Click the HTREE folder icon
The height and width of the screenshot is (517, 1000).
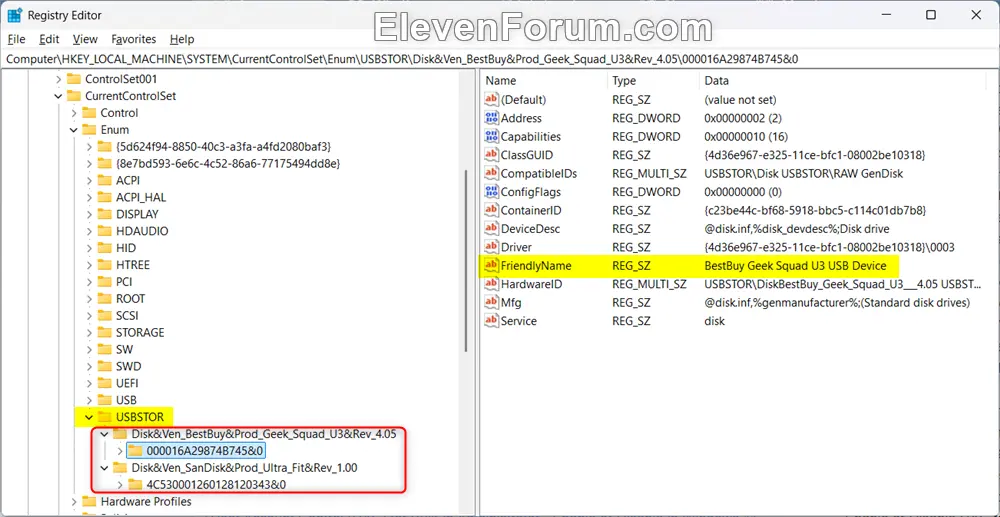105,265
